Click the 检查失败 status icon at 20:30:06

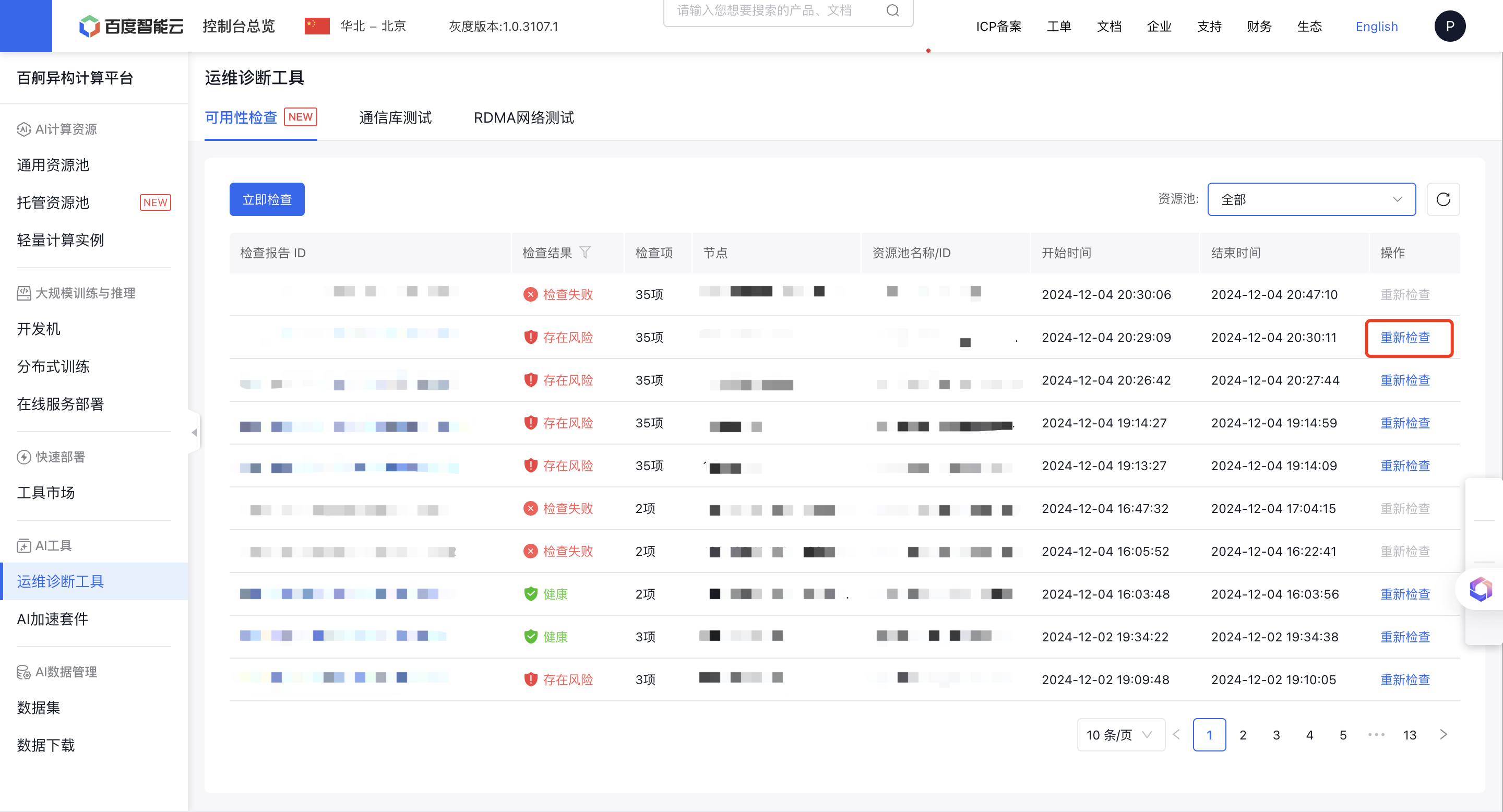(x=530, y=294)
